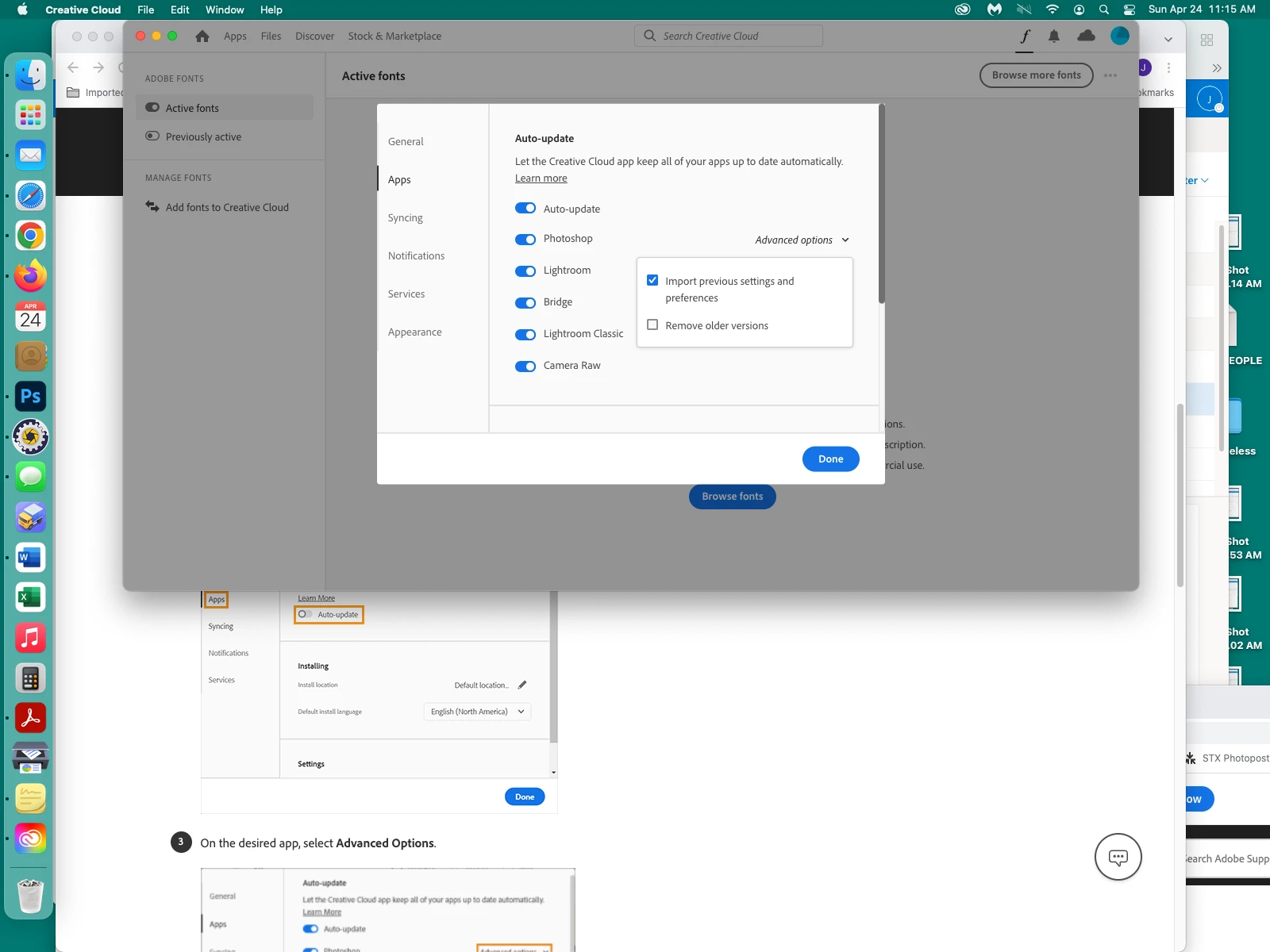
Task: Click the Browse fonts button
Action: (733, 497)
